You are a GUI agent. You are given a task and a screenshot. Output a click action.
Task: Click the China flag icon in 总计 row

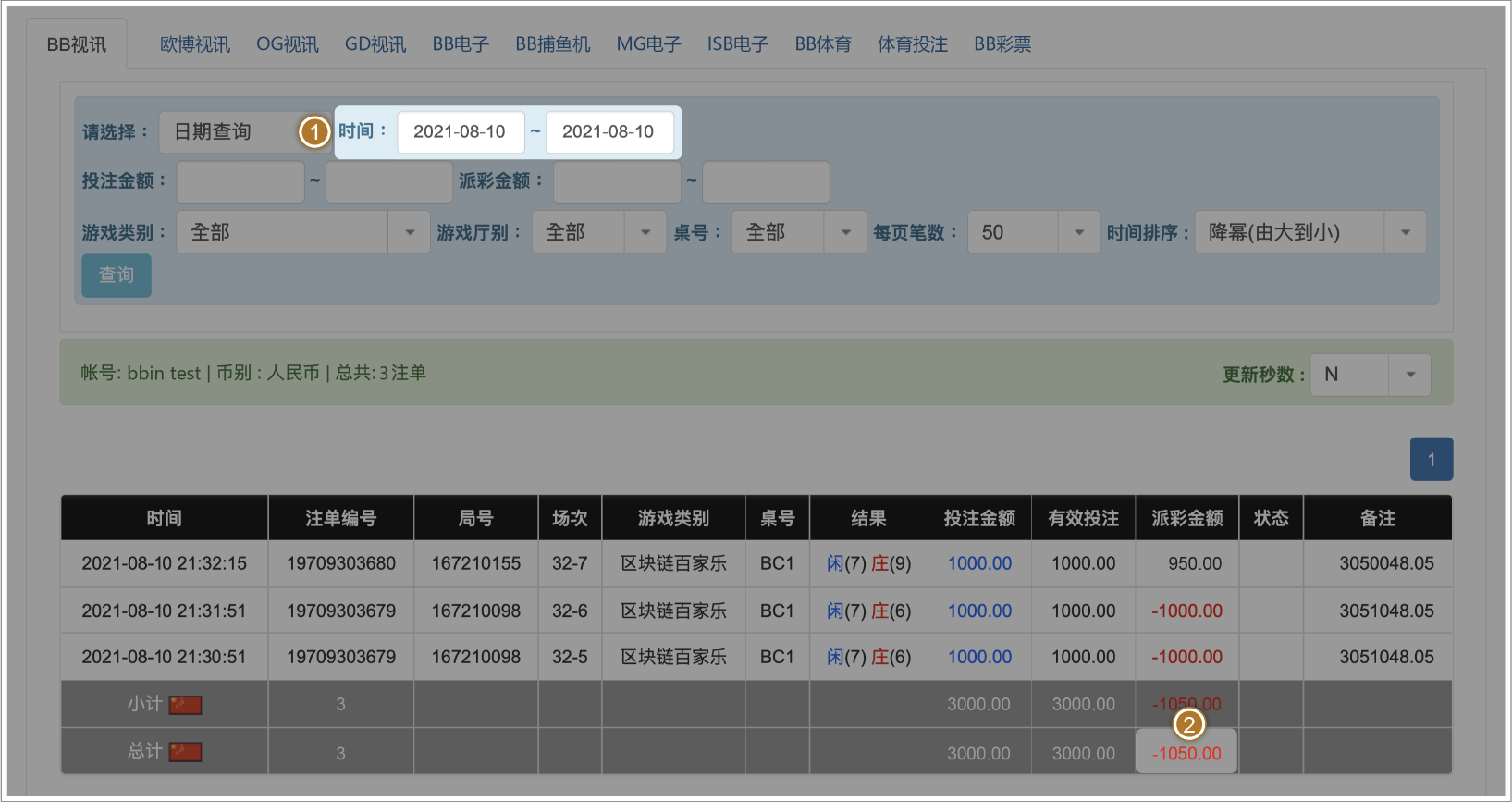pyautogui.click(x=185, y=751)
